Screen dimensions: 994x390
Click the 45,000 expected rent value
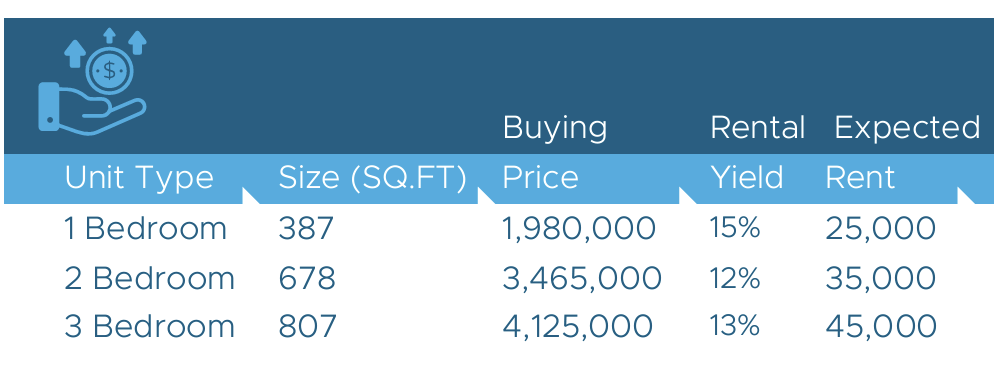[881, 327]
